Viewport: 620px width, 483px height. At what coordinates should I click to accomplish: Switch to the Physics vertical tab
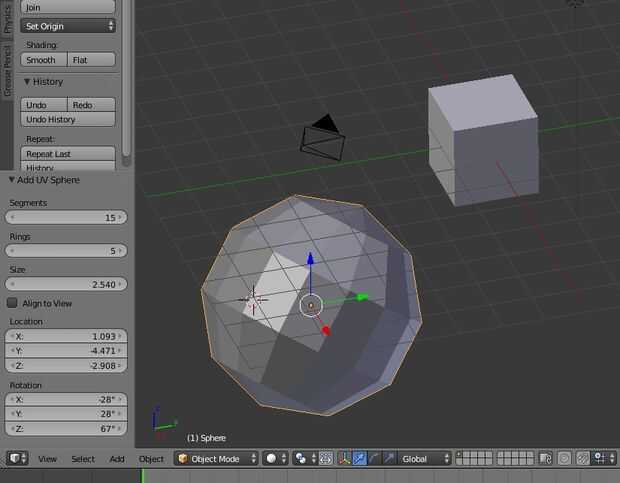tap(7, 19)
